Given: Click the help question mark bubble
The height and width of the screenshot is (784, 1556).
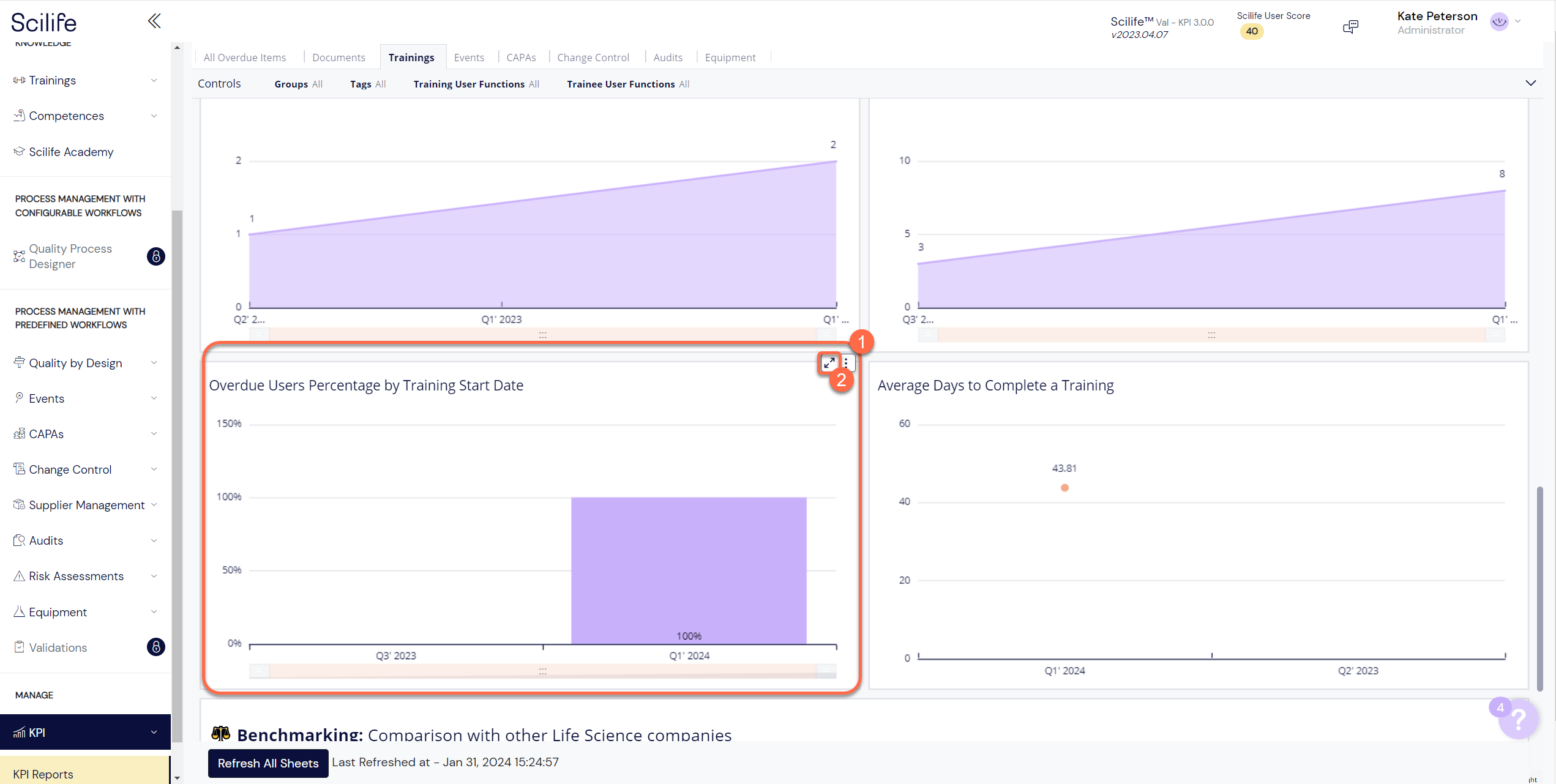Looking at the screenshot, I should pos(1519,719).
